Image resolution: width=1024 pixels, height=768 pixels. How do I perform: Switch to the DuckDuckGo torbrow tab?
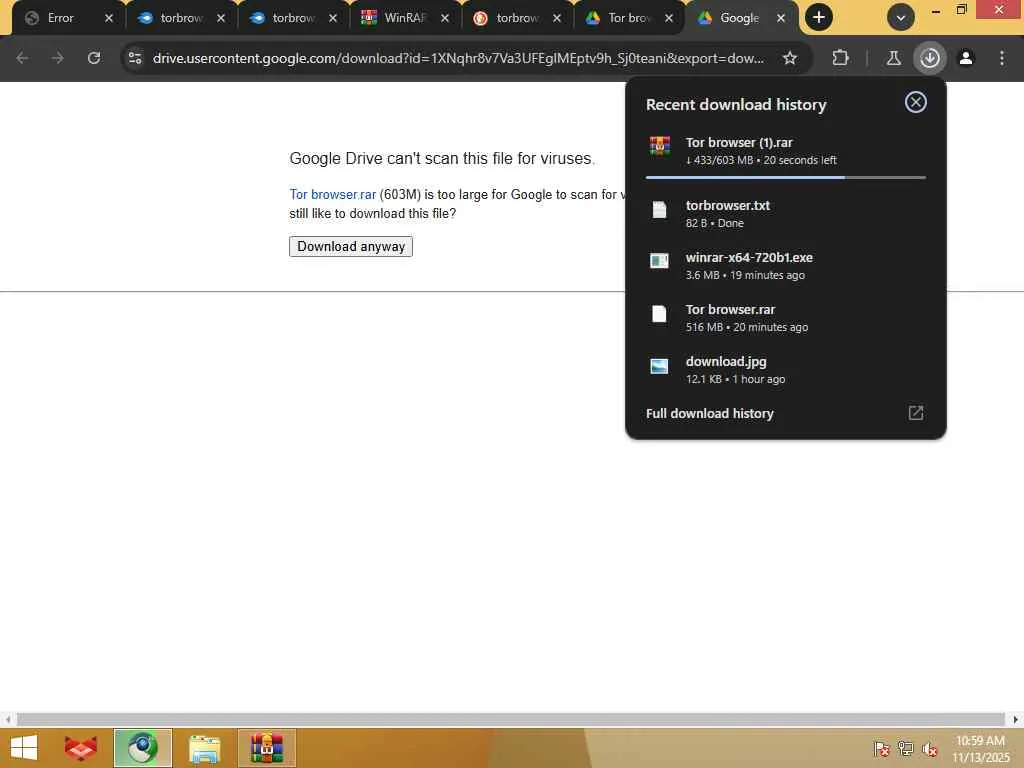[517, 18]
